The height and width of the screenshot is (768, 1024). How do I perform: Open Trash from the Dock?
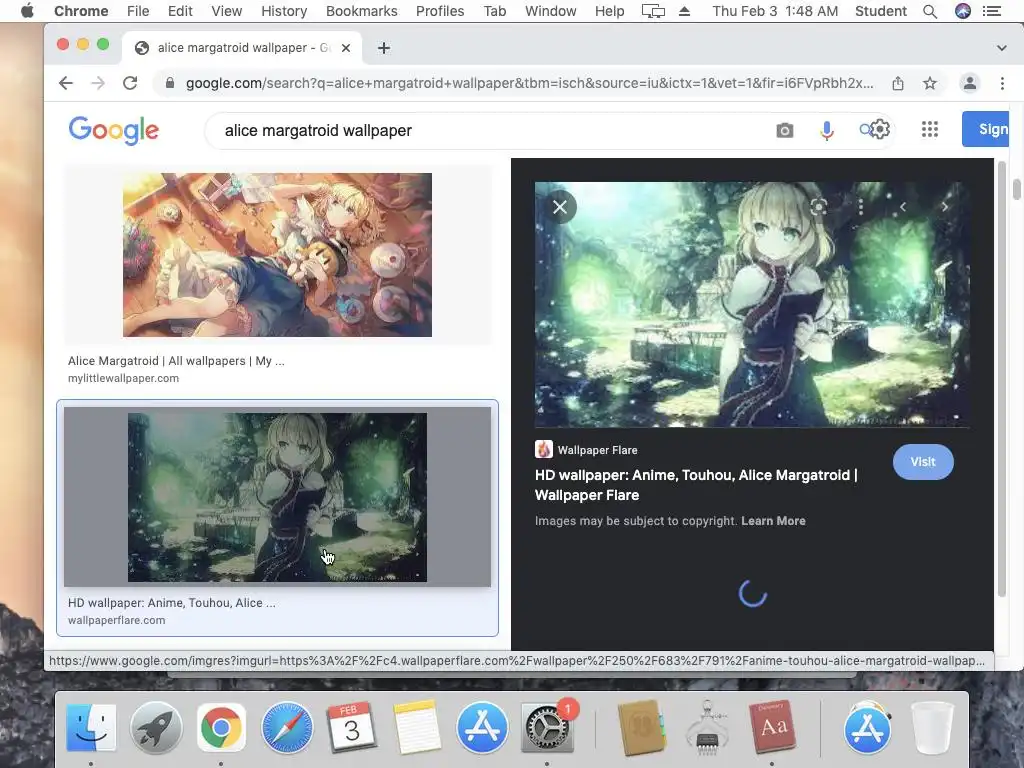[x=932, y=727]
